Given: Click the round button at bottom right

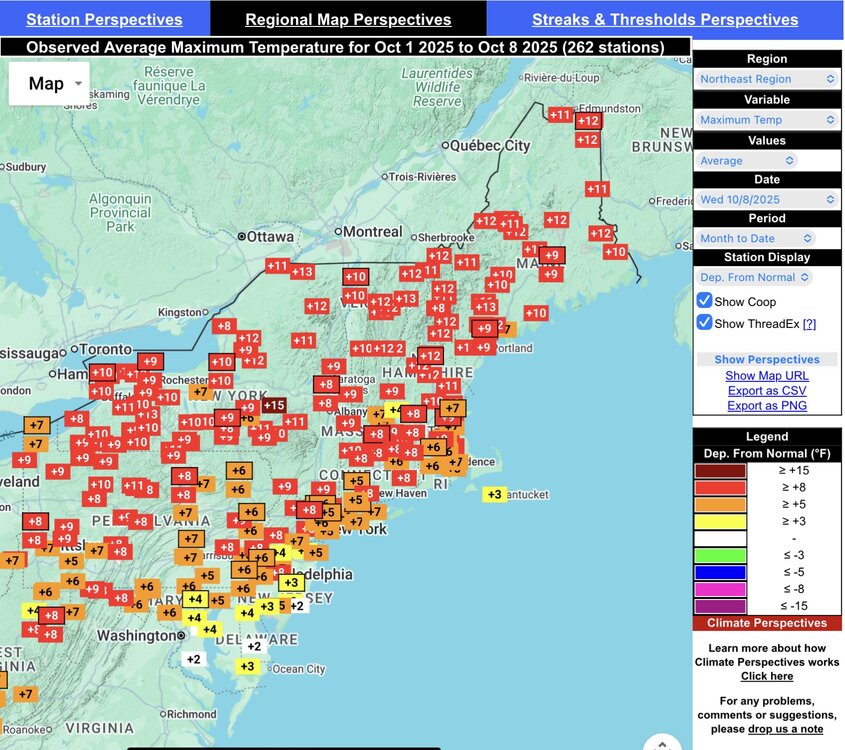Looking at the screenshot, I should (x=662, y=743).
